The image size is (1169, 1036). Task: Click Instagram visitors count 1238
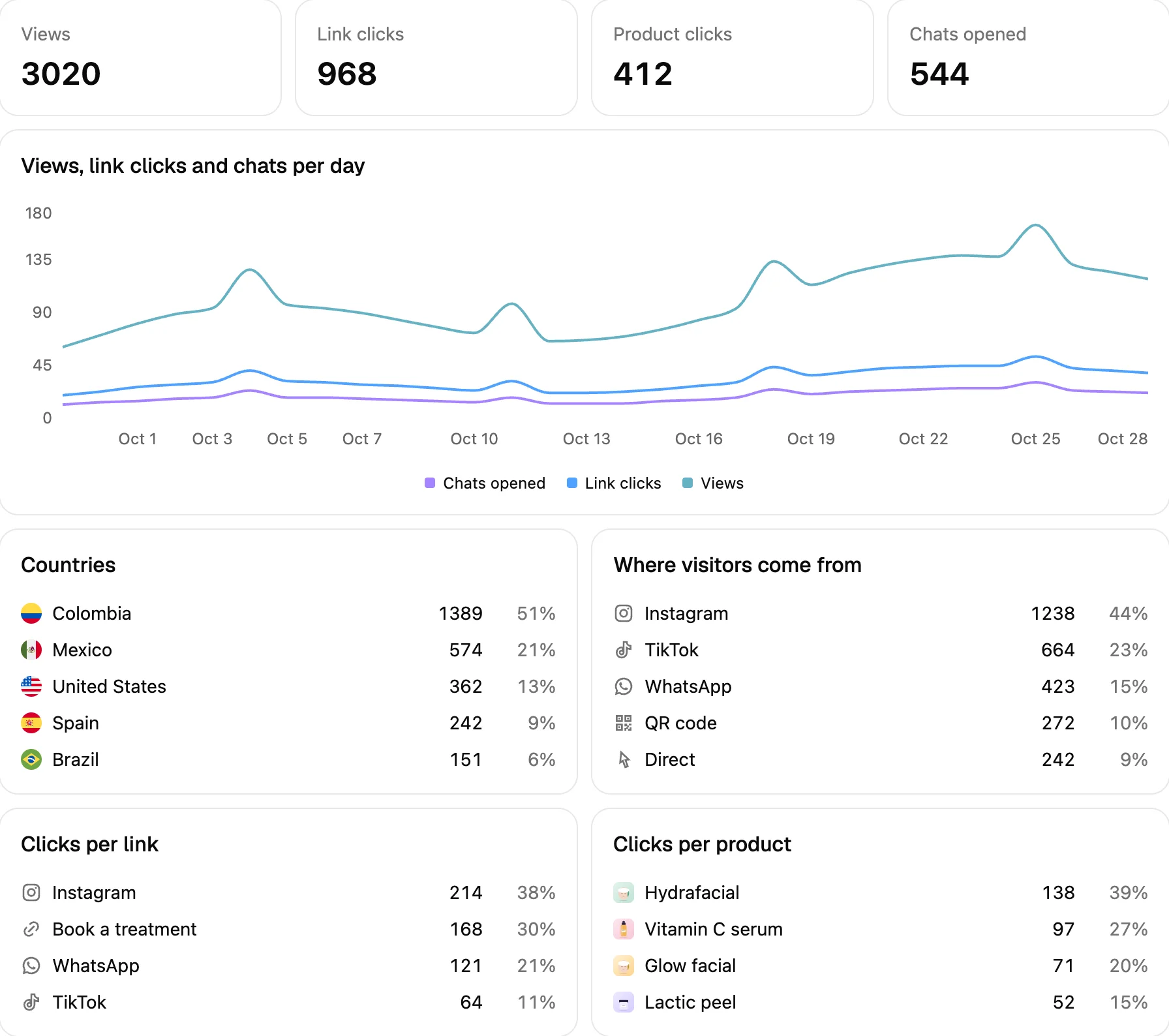tap(1053, 613)
